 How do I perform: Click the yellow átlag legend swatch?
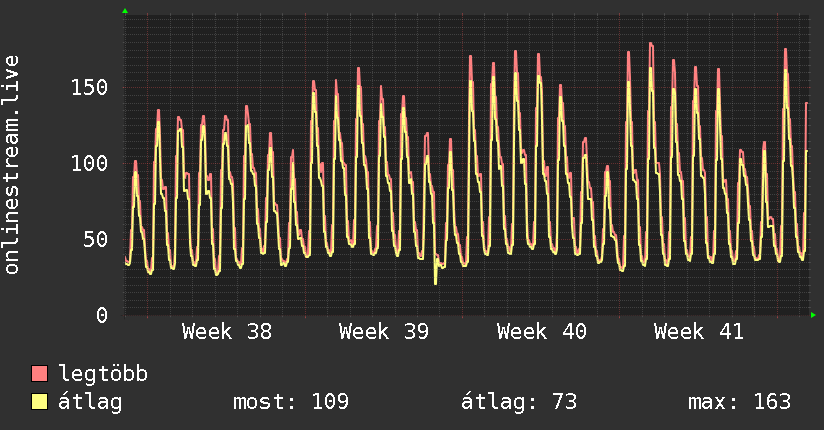39,401
